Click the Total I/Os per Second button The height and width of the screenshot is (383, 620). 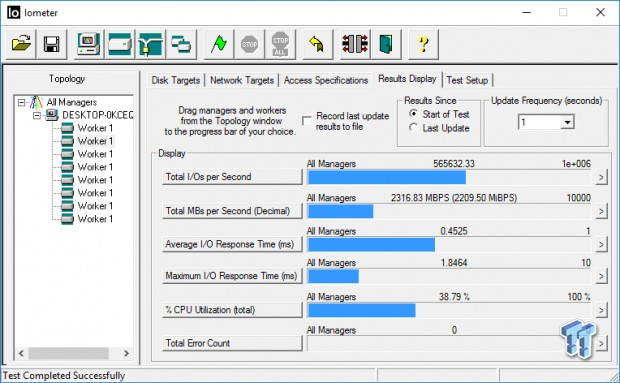coord(232,177)
